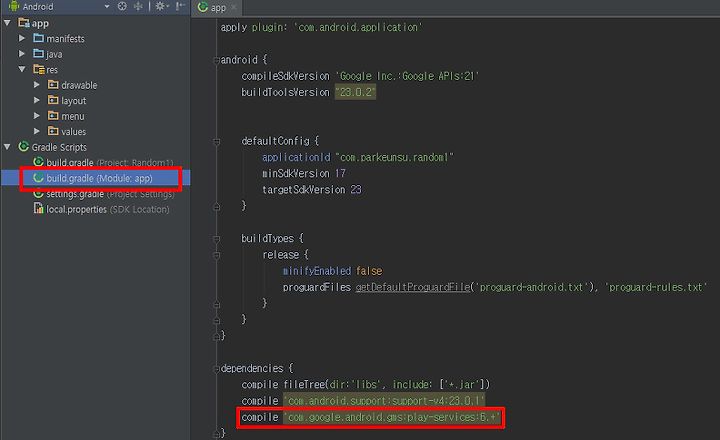Click the compileSdkVersion line
Viewport: 720px width, 440px height.
(x=360, y=76)
